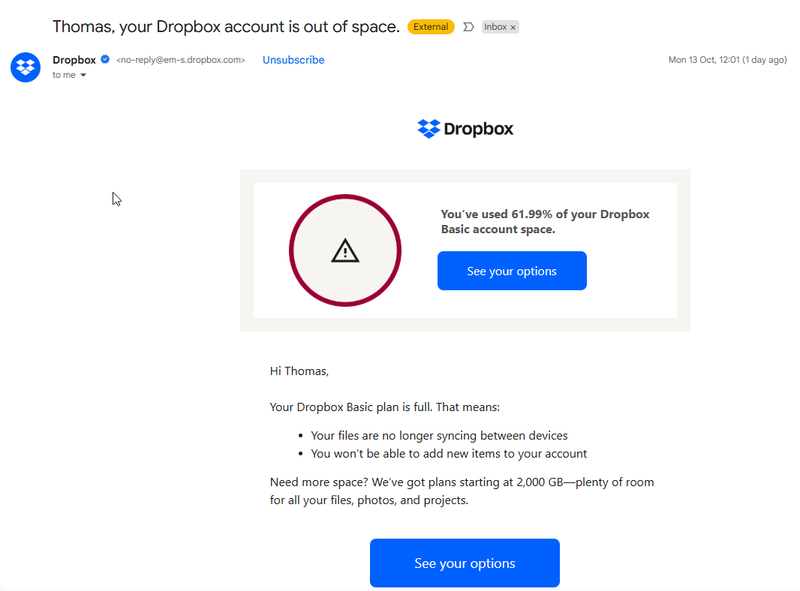
Task: Click the 'Hi Thomas,' greeting text
Action: pos(299,371)
